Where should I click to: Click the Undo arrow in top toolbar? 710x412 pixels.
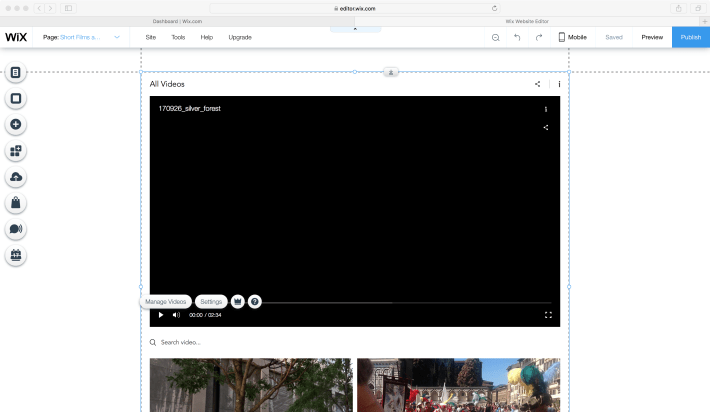pyautogui.click(x=517, y=37)
